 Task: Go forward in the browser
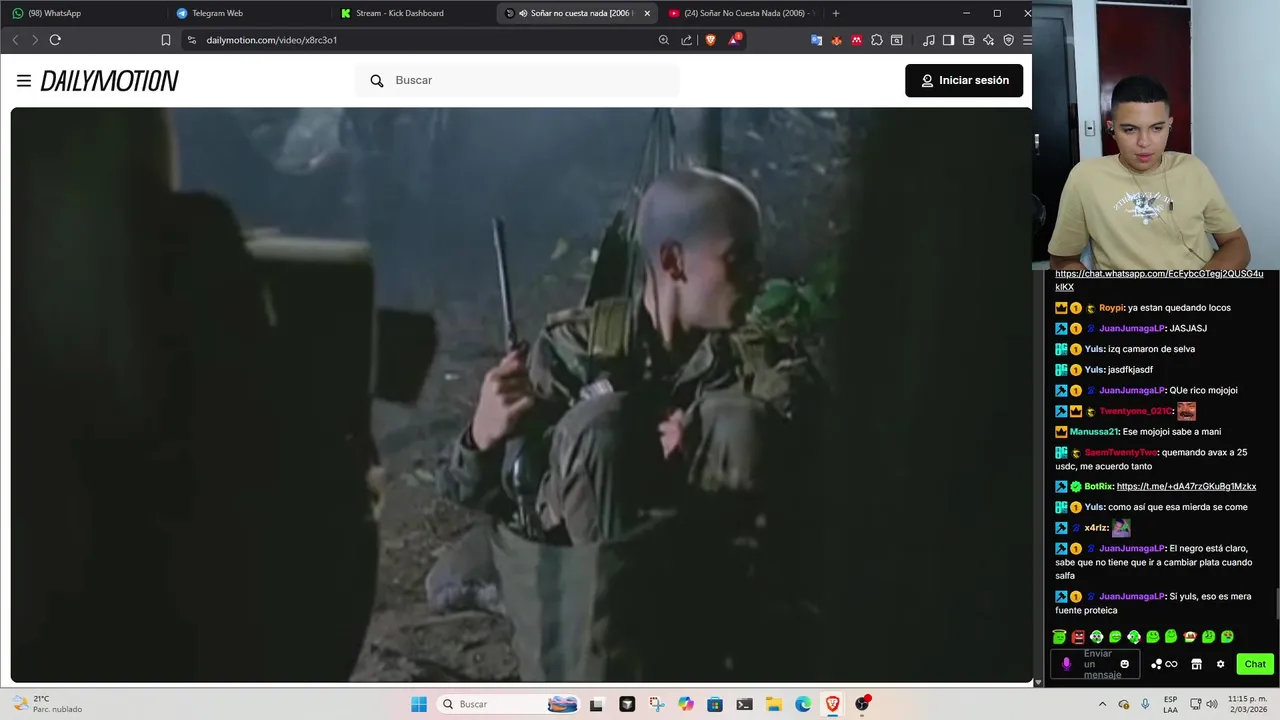click(x=35, y=40)
